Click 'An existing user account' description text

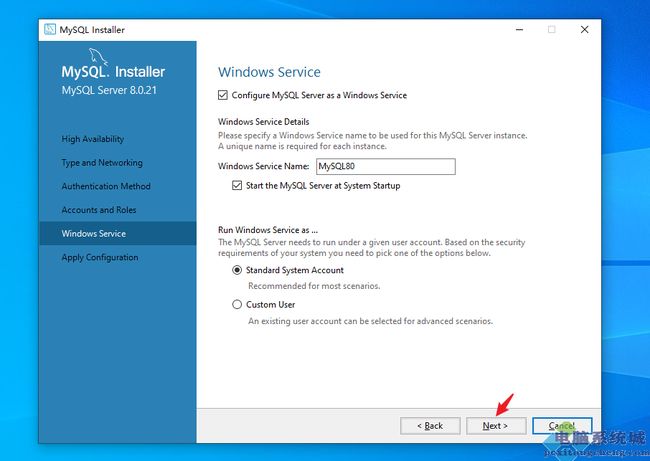click(x=370, y=321)
